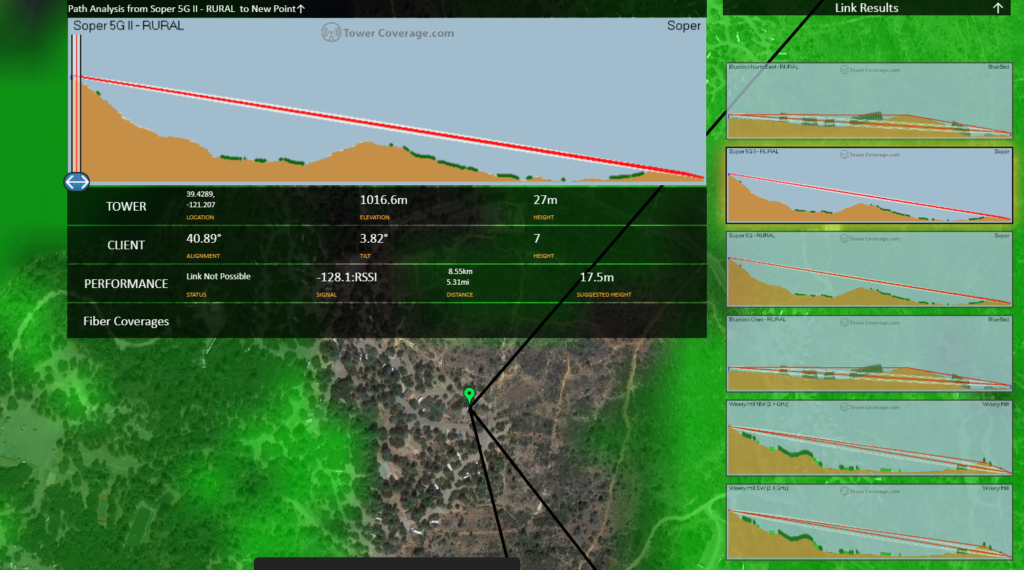Open the Winery Hill SW (2.4 GHz) link thumbnail
Viewport: 1024px width, 570px height.
coord(869,522)
